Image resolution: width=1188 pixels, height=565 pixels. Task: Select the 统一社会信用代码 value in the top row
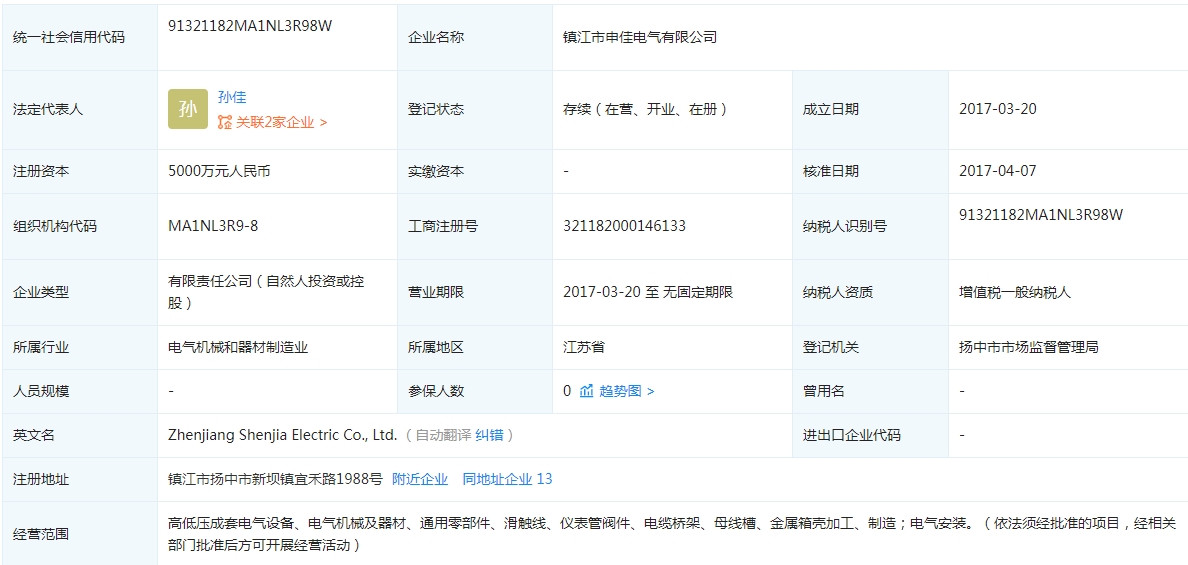click(x=250, y=26)
